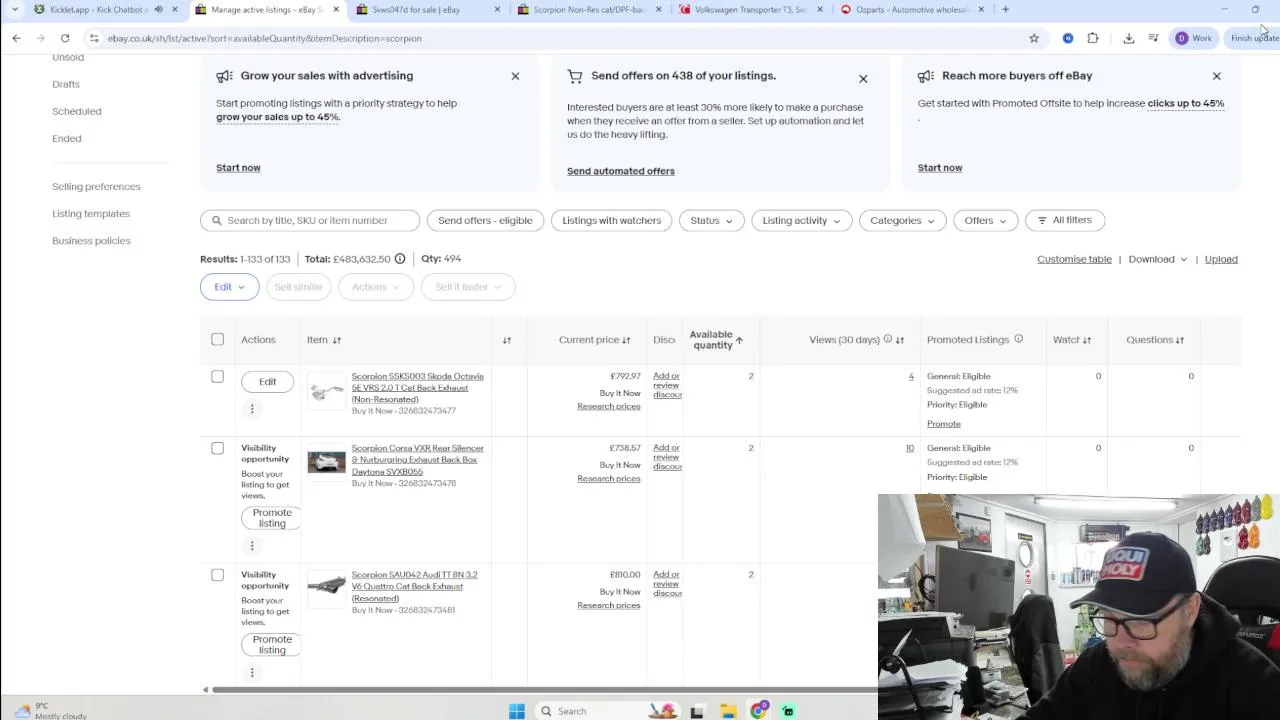This screenshot has height=720, width=1280.
Task: Open more actions menu for Audi TT listing
Action: click(x=252, y=673)
